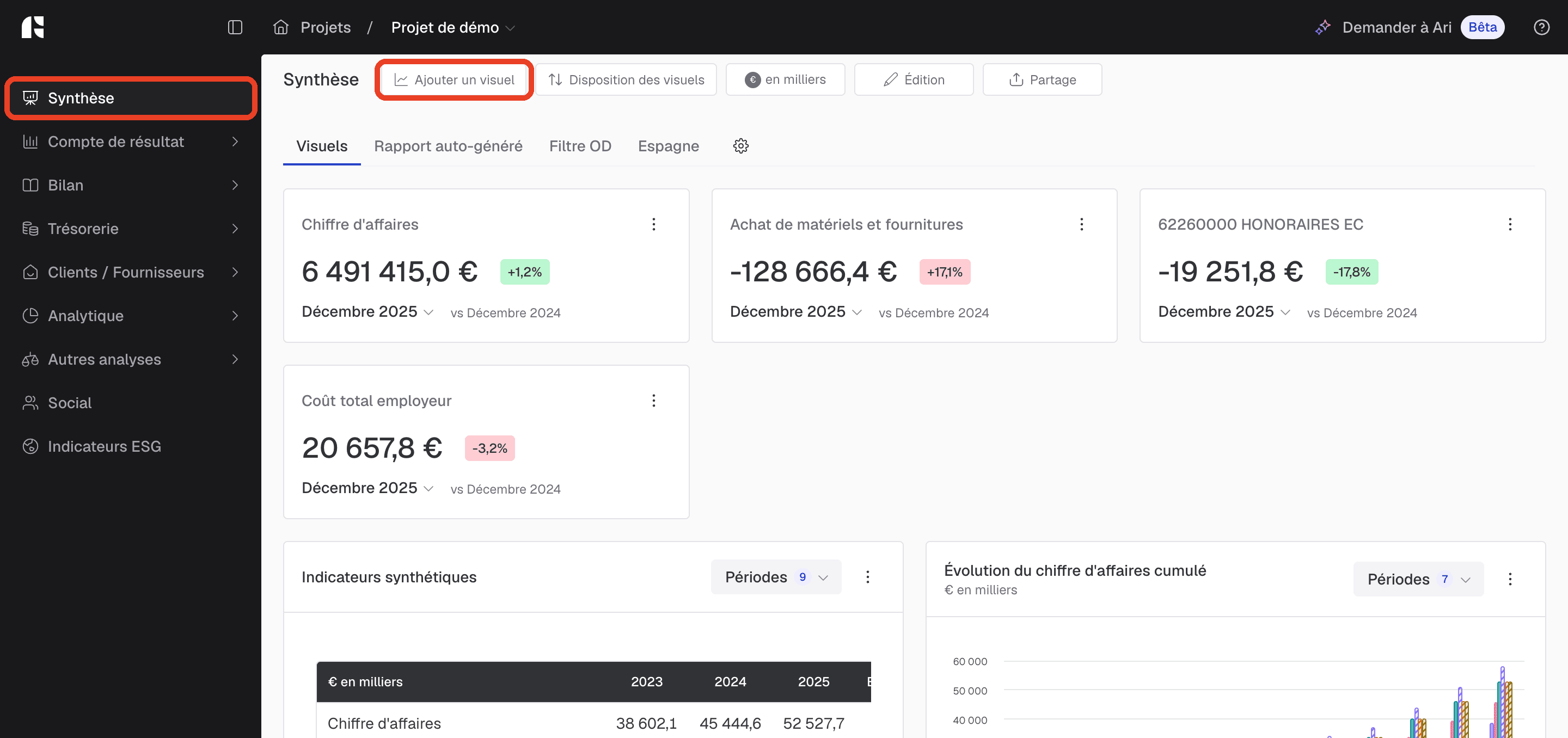Click the Analytique pie chart icon
The height and width of the screenshot is (738, 1568).
tap(30, 316)
